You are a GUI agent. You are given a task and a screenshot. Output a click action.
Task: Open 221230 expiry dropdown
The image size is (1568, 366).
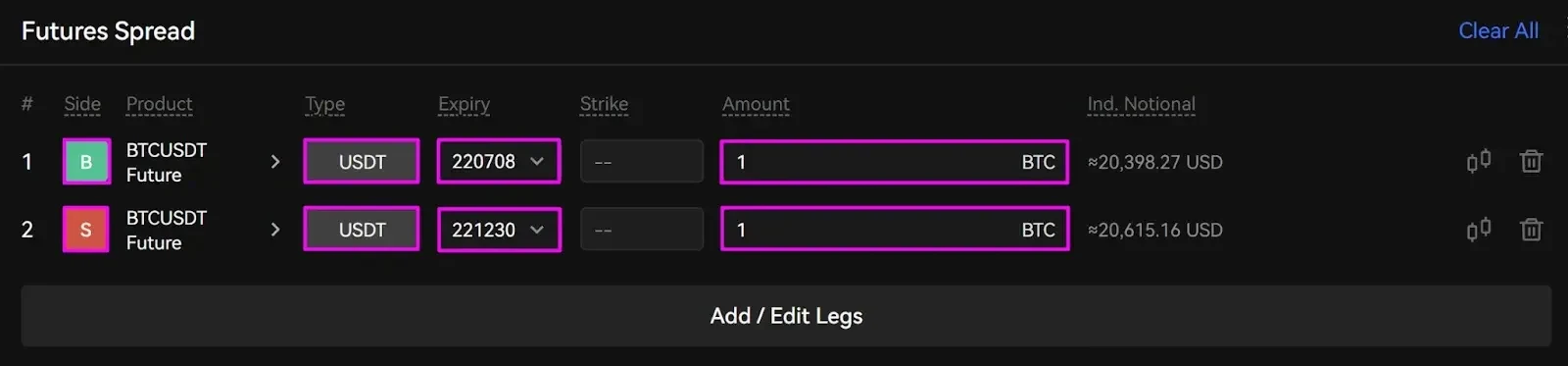click(499, 230)
